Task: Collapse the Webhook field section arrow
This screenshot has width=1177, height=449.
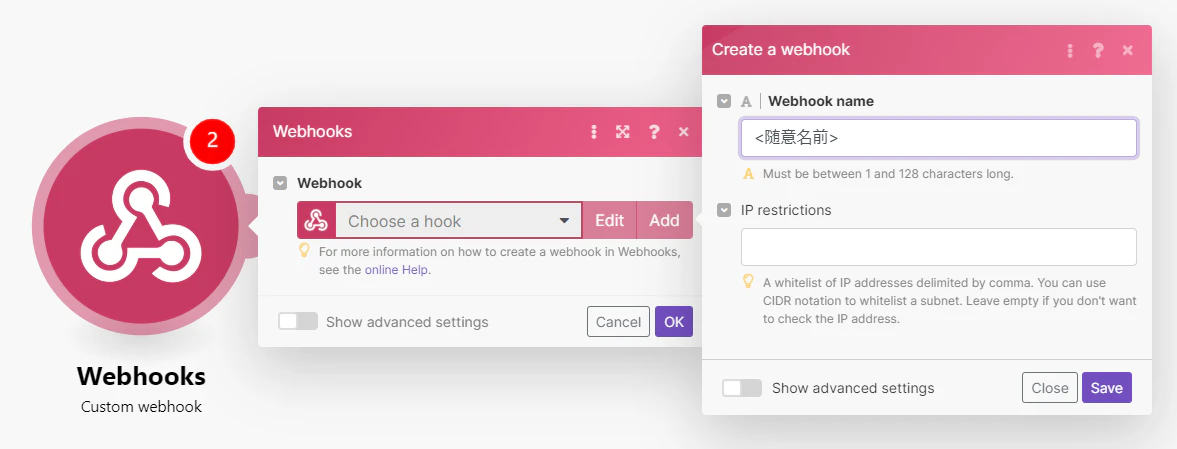Action: pyautogui.click(x=280, y=183)
